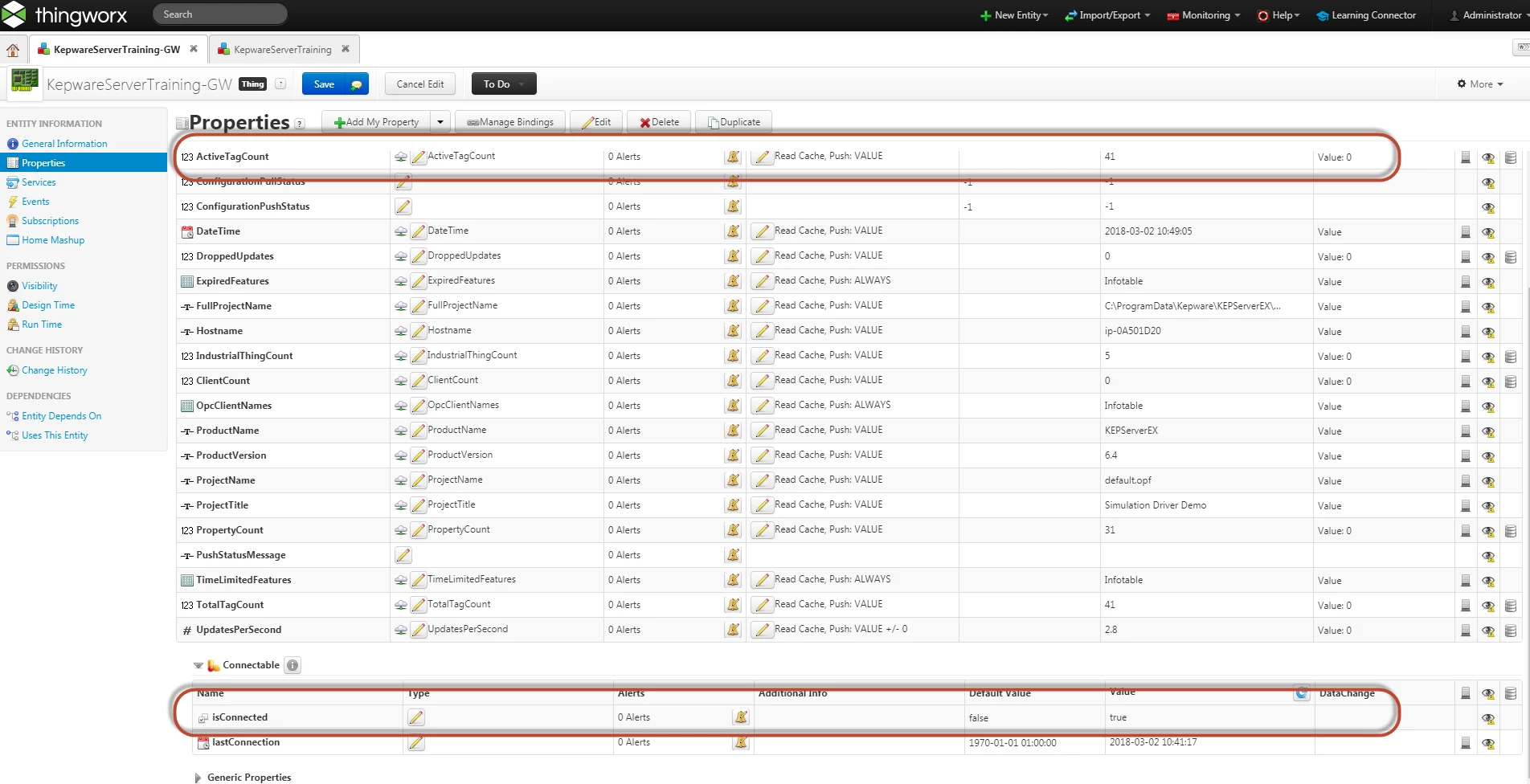
Task: Open the Learning Connector link
Action: 1366,15
